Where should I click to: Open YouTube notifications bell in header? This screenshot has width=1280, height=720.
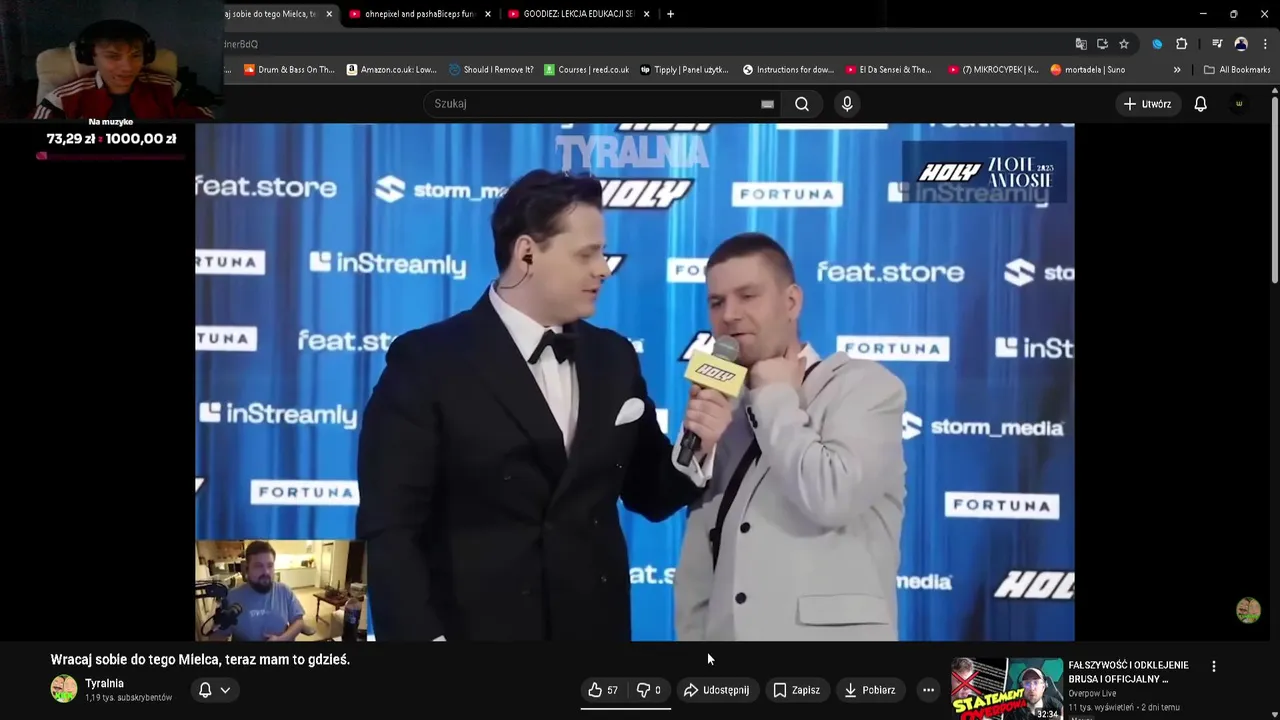(1200, 104)
